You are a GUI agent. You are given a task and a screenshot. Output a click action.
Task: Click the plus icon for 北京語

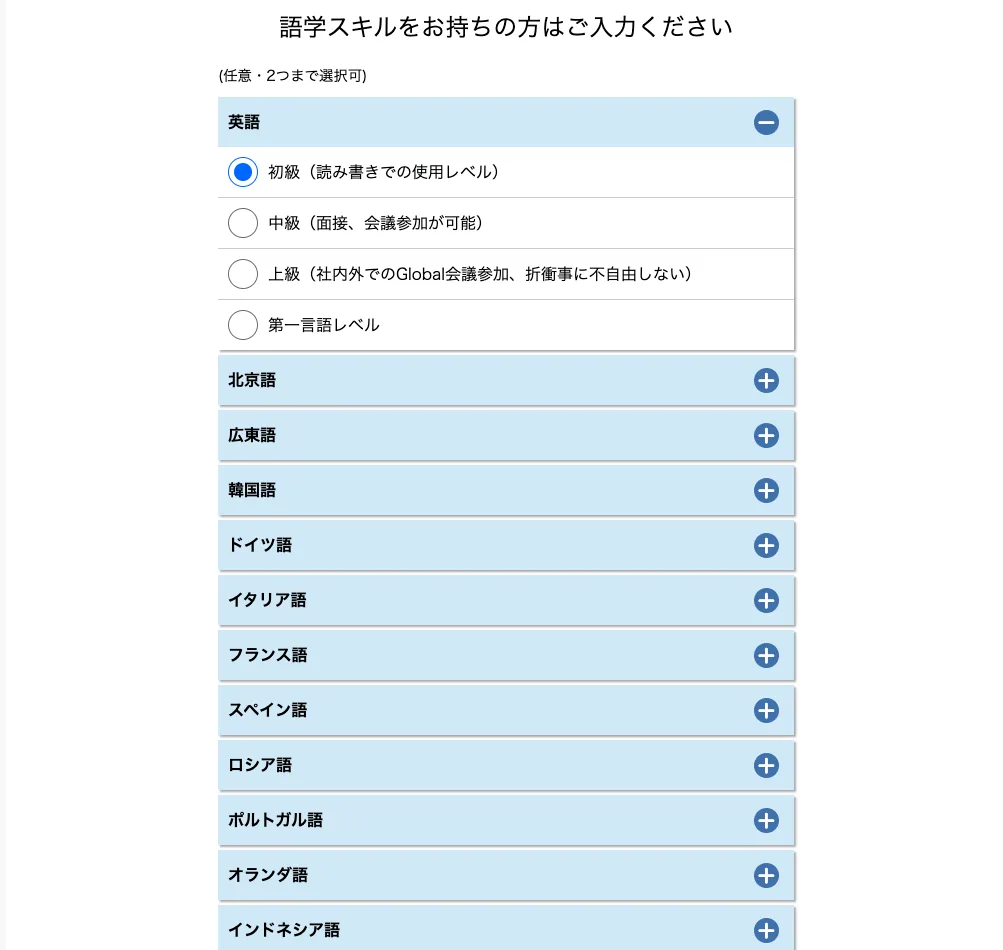(x=766, y=381)
